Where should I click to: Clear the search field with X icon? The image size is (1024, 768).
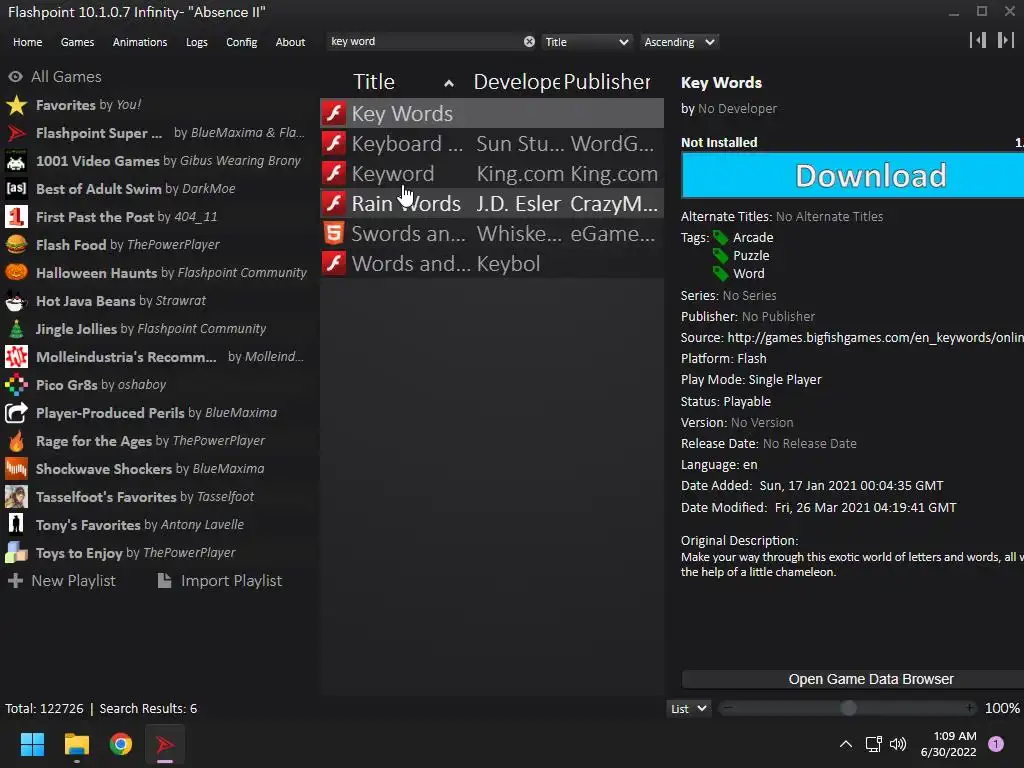click(530, 42)
